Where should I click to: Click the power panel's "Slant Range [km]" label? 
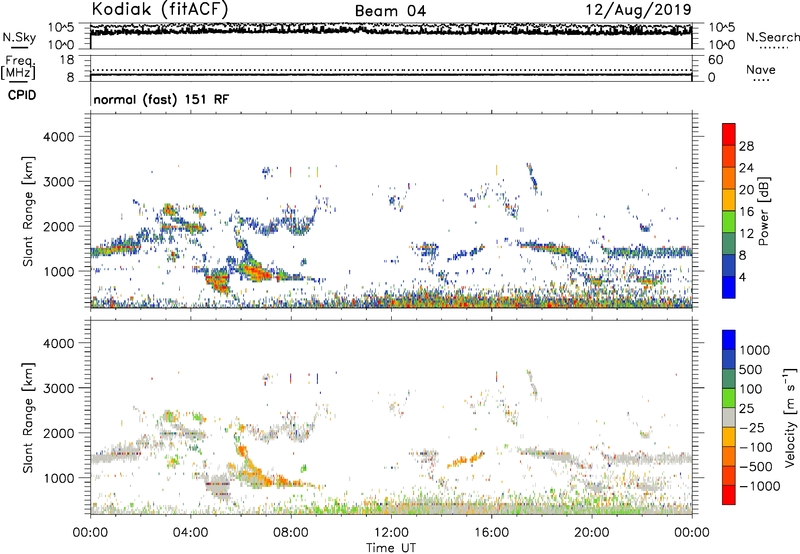[28, 211]
